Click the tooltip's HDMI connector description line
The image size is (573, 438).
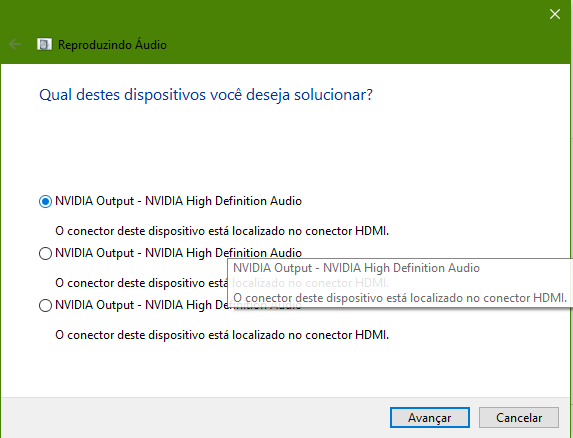pos(400,298)
